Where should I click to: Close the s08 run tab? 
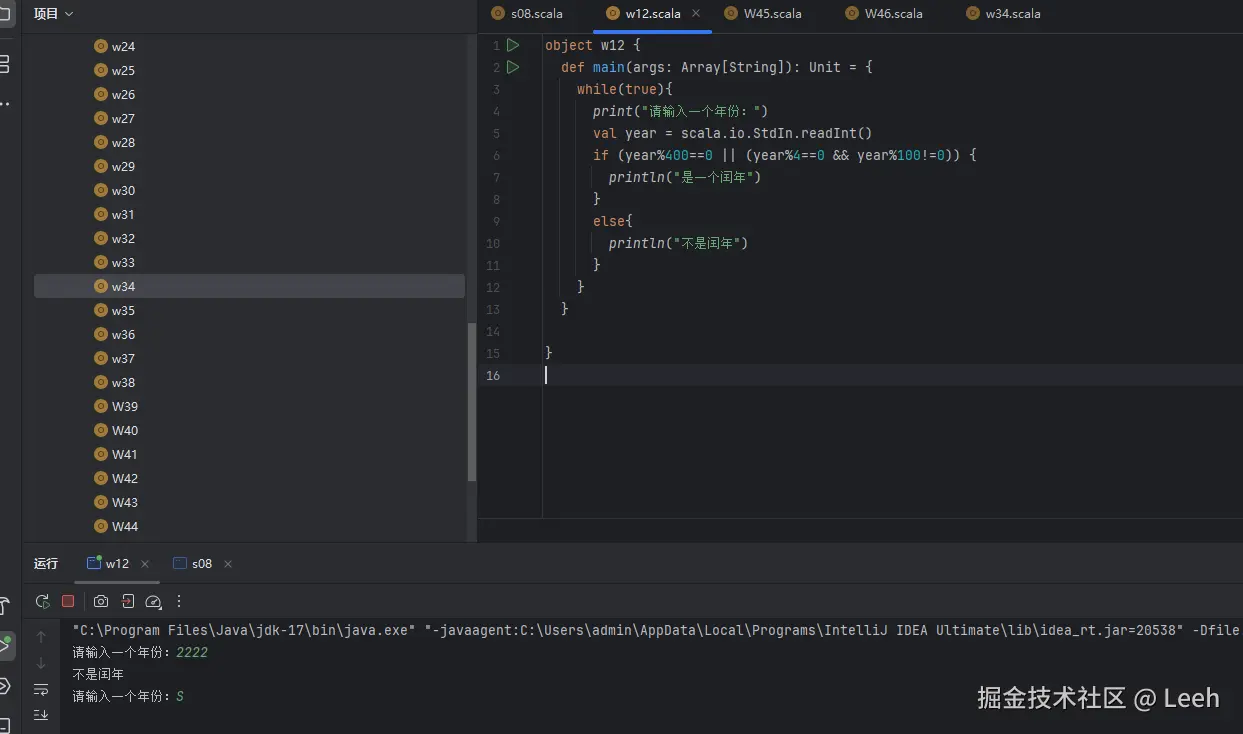tap(228, 564)
